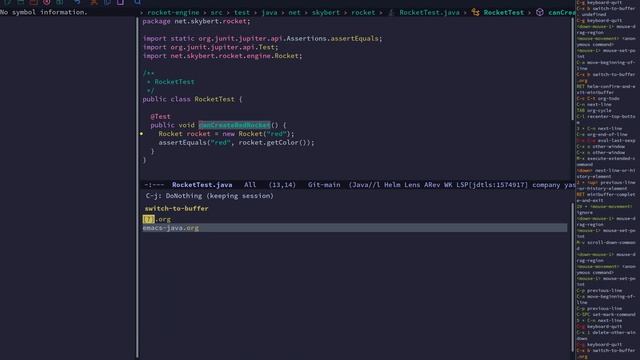This screenshot has height=360, width=640.
Task: Click the Java file icon before RocketTest.java breadcrumb
Action: tap(391, 12)
